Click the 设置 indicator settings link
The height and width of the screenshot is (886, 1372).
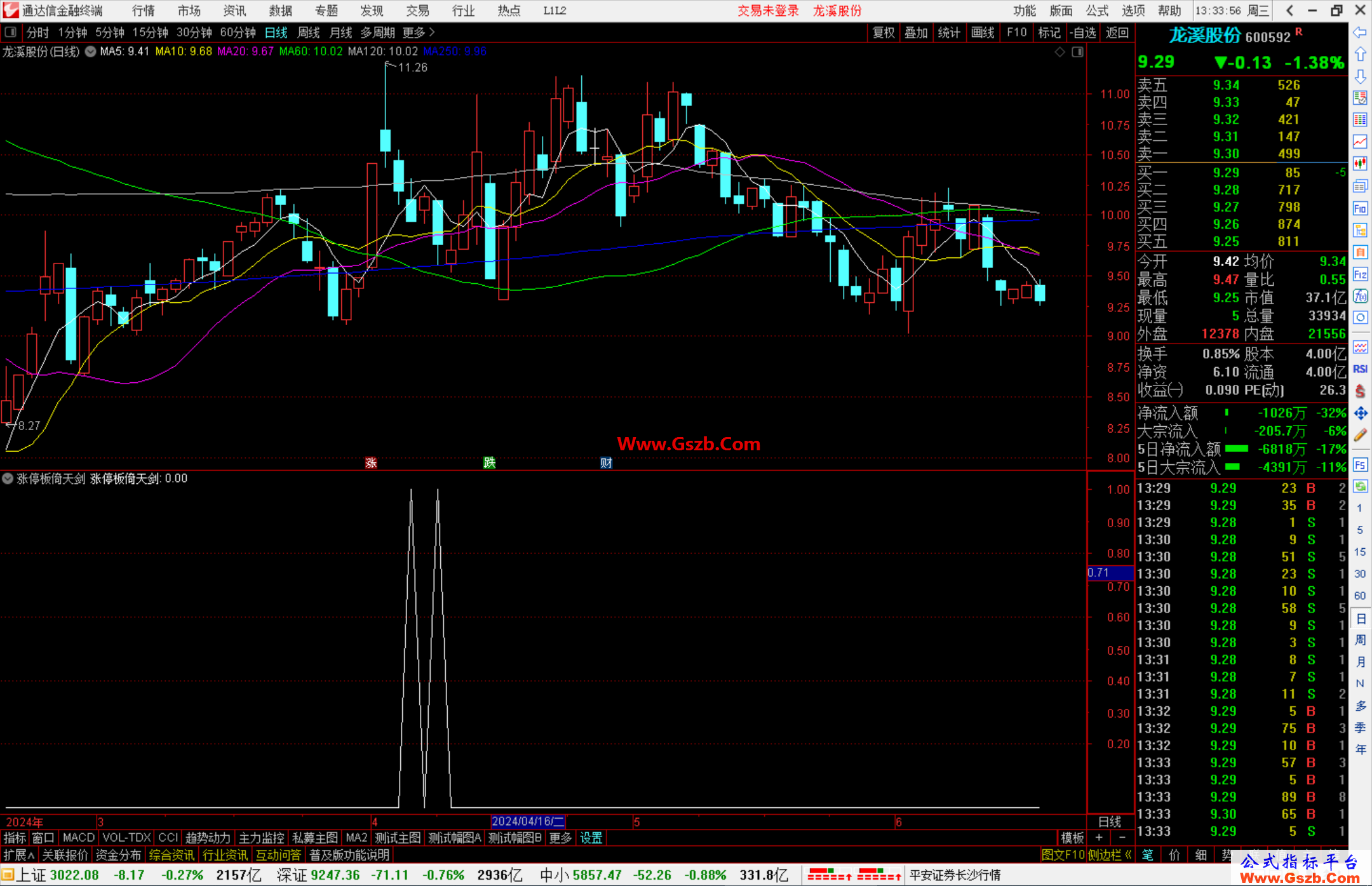(591, 838)
